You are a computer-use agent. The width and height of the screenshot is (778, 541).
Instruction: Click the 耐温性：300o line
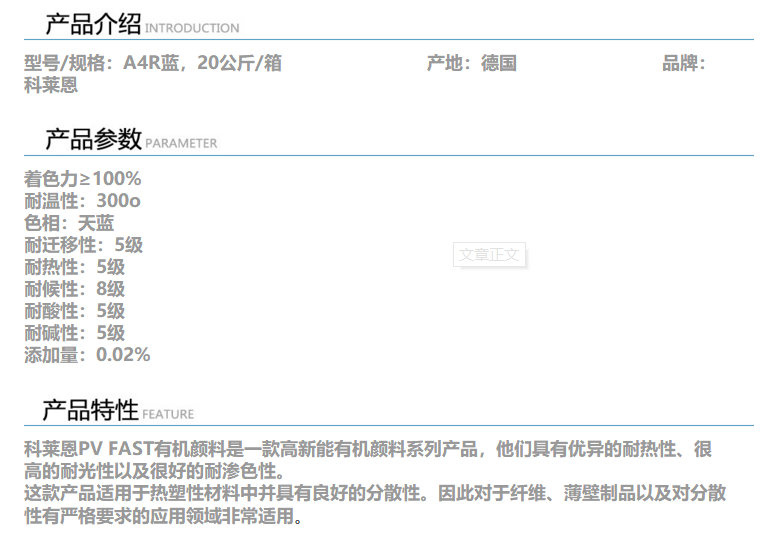(x=82, y=201)
